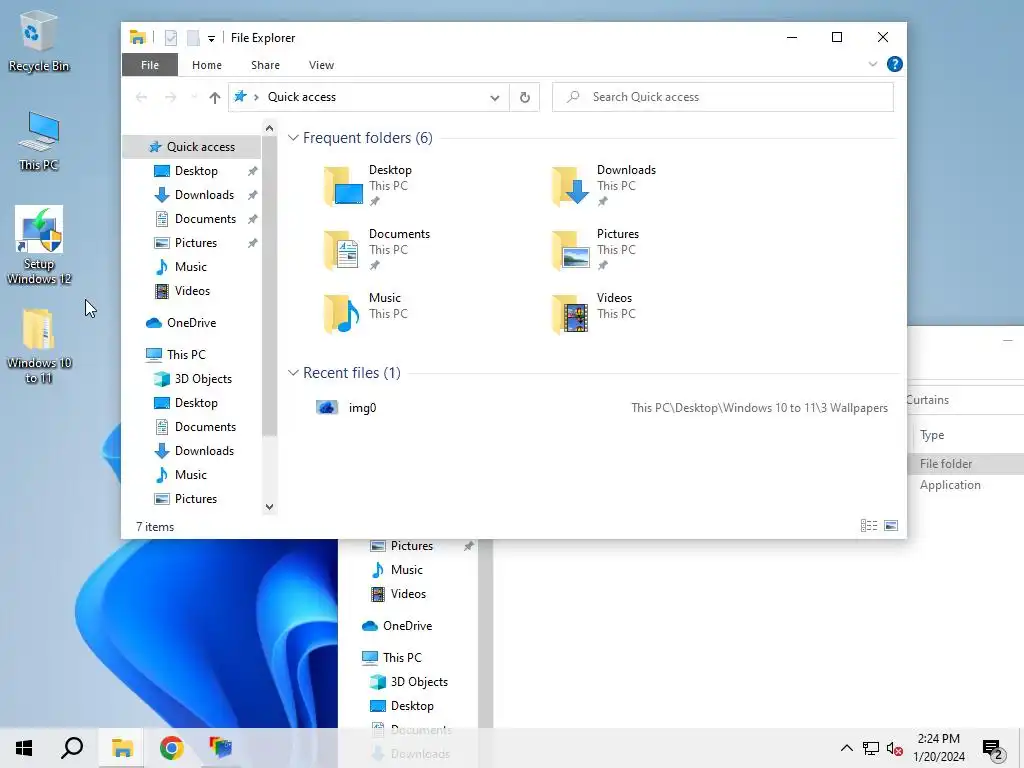Open the muted volume tray icon
This screenshot has height=768, width=1024.
[x=895, y=748]
